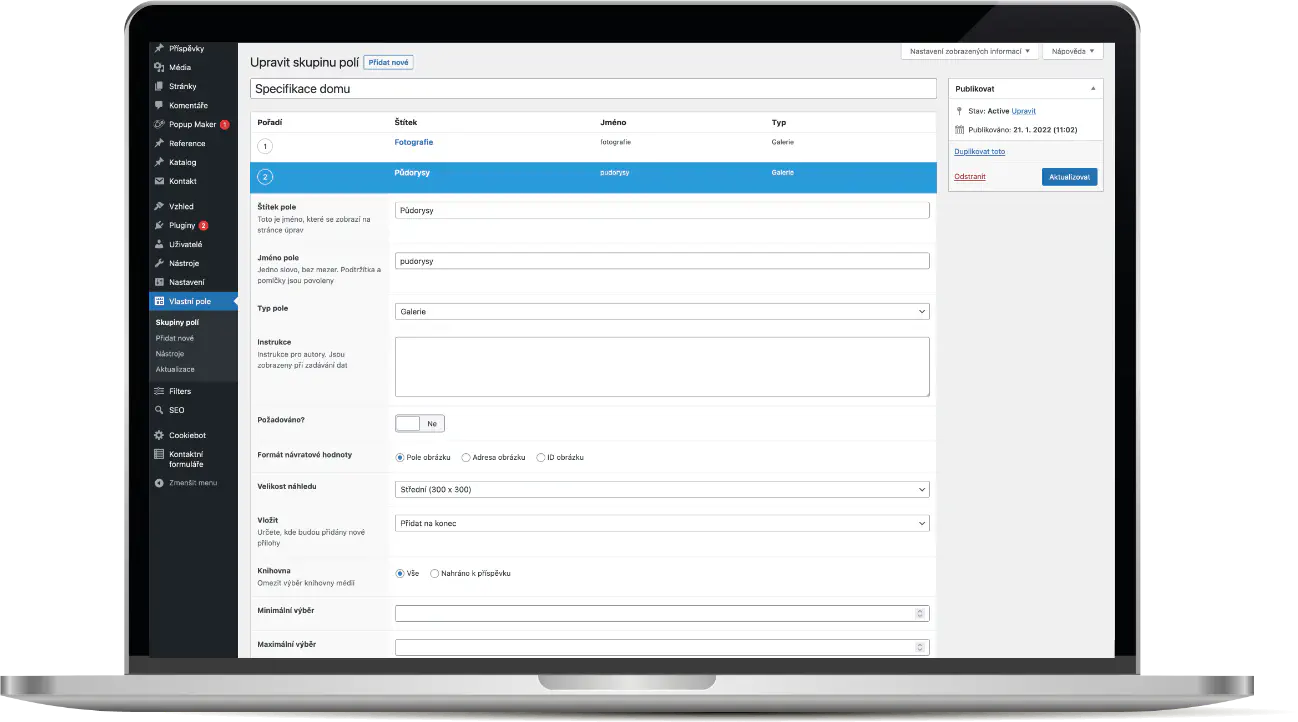
Task: Click the Aktualizovat update button
Action: (1069, 176)
